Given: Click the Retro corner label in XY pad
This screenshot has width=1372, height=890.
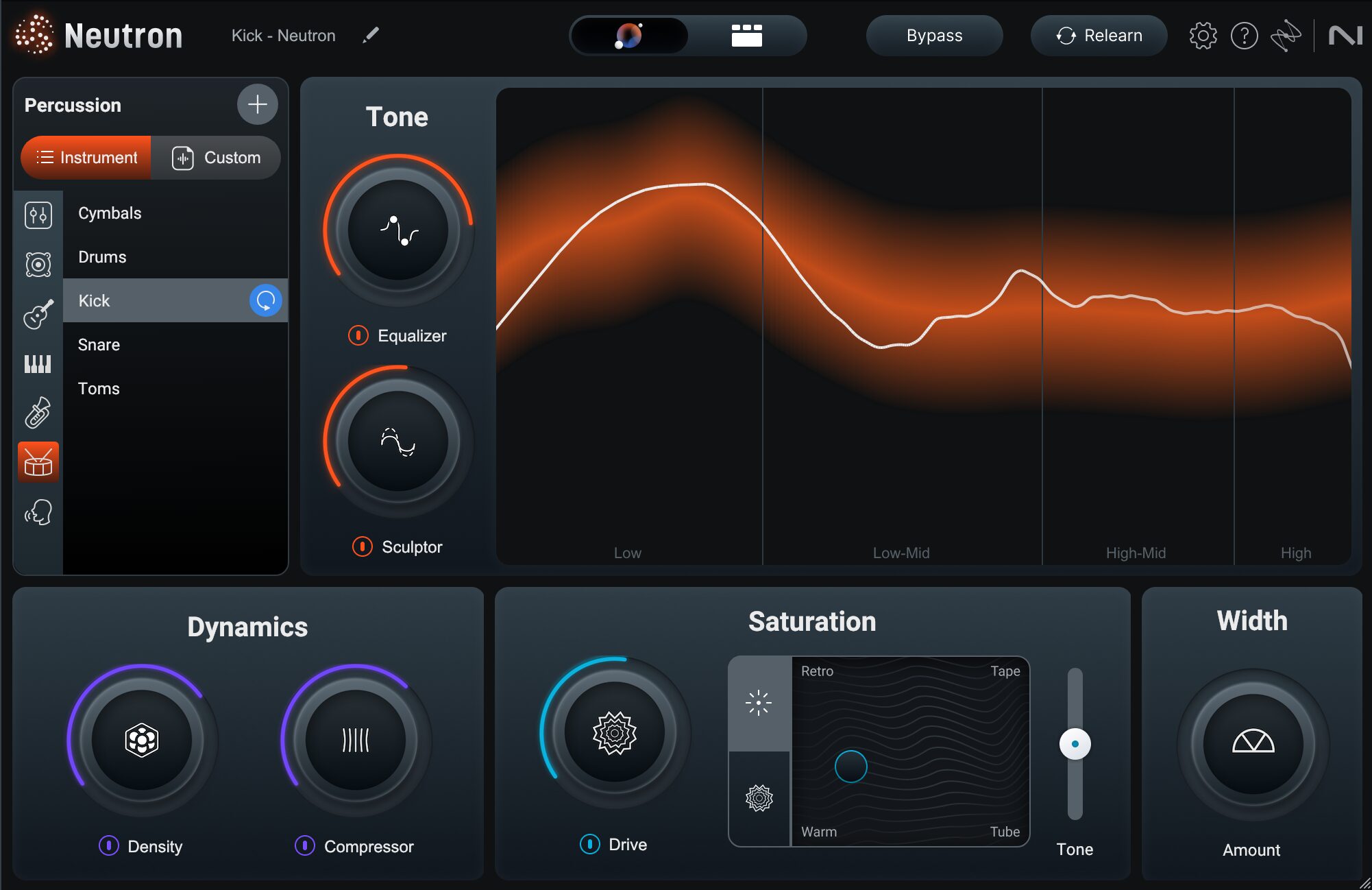Looking at the screenshot, I should [817, 671].
